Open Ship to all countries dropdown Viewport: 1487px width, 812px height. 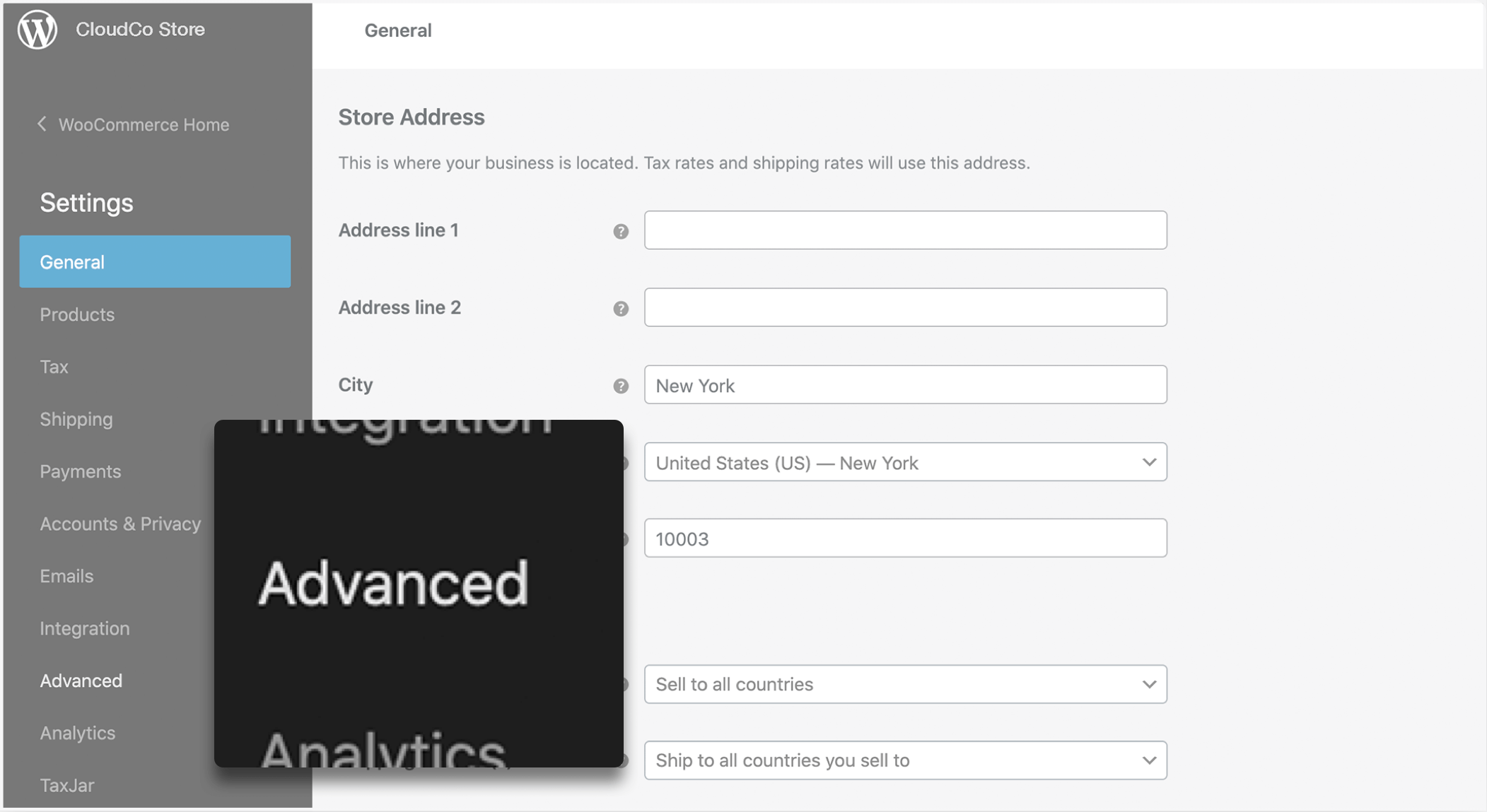point(905,760)
